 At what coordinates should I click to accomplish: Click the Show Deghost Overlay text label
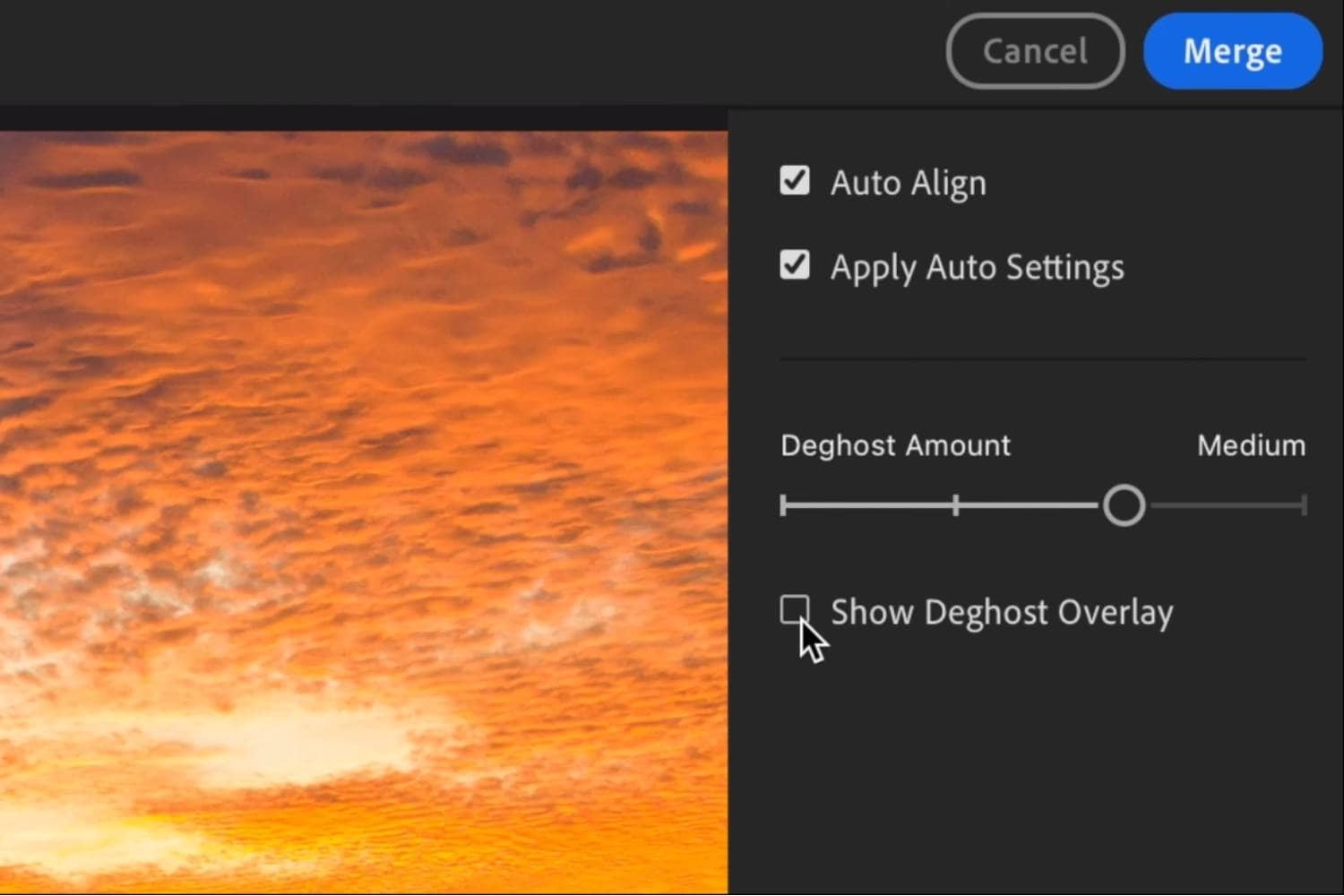[x=1002, y=612]
